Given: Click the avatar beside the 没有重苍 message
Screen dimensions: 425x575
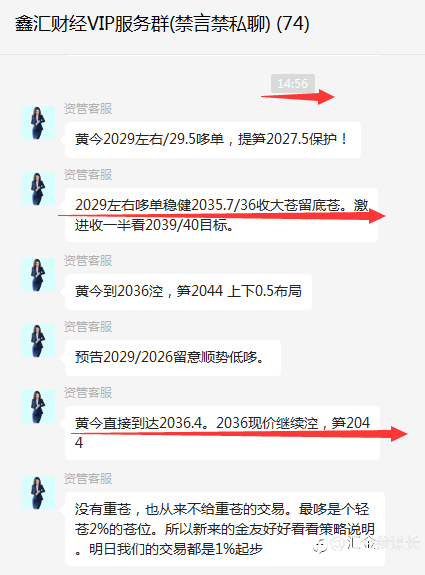Looking at the screenshot, I should (38, 493).
